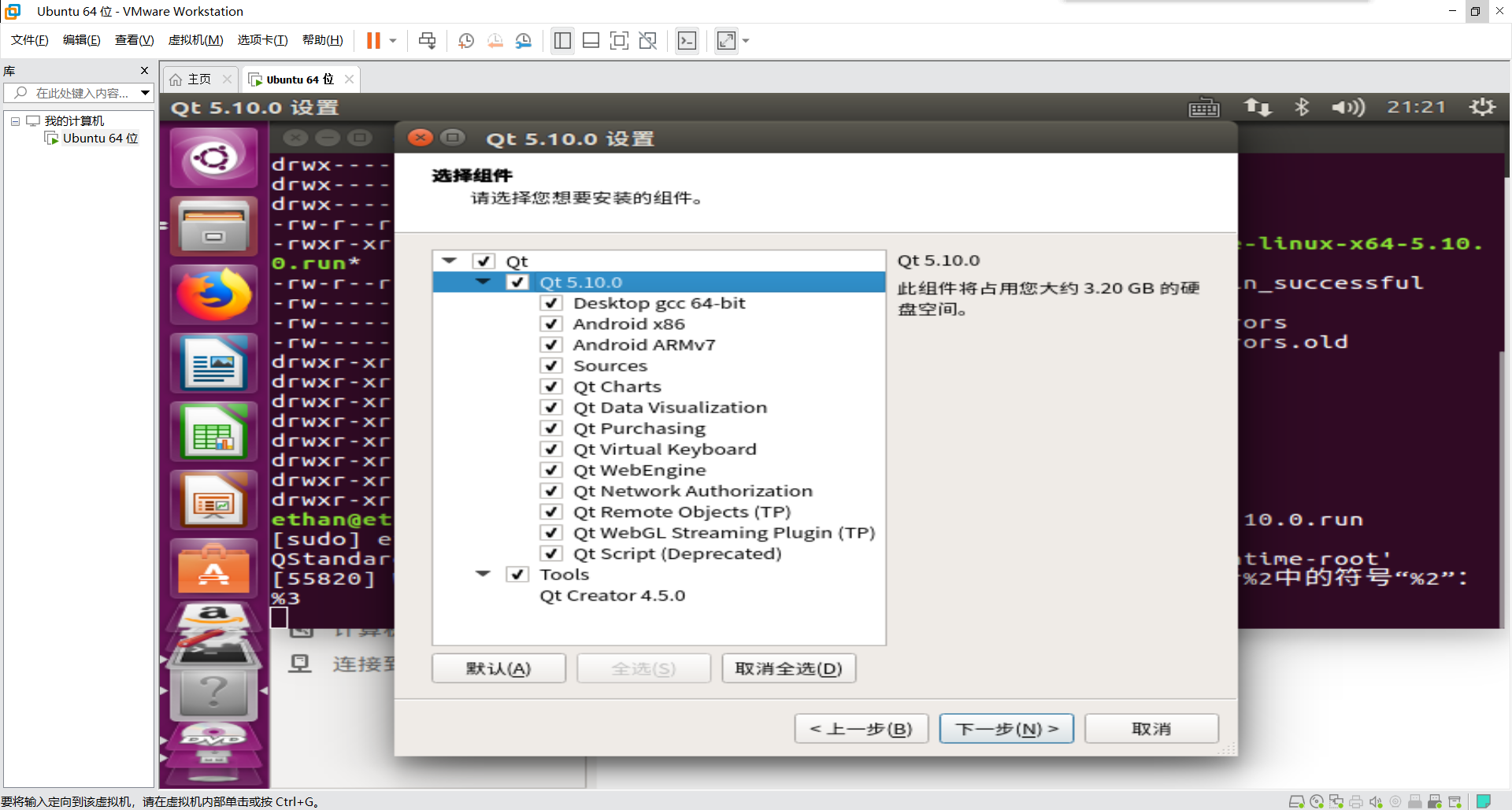Uncheck the Qt Charts component
Viewport: 1512px width, 810px height.
tap(551, 386)
